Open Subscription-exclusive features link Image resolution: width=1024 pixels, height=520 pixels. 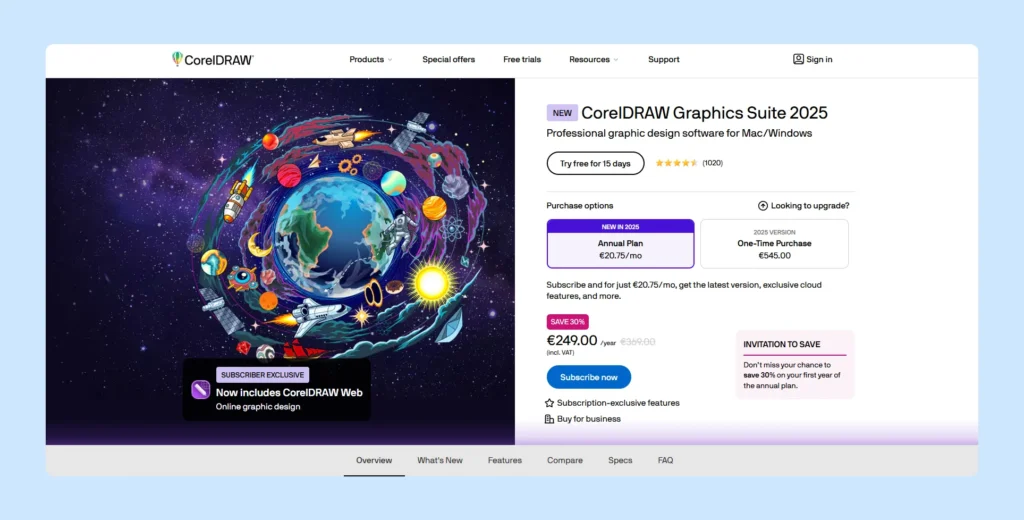[x=618, y=403]
